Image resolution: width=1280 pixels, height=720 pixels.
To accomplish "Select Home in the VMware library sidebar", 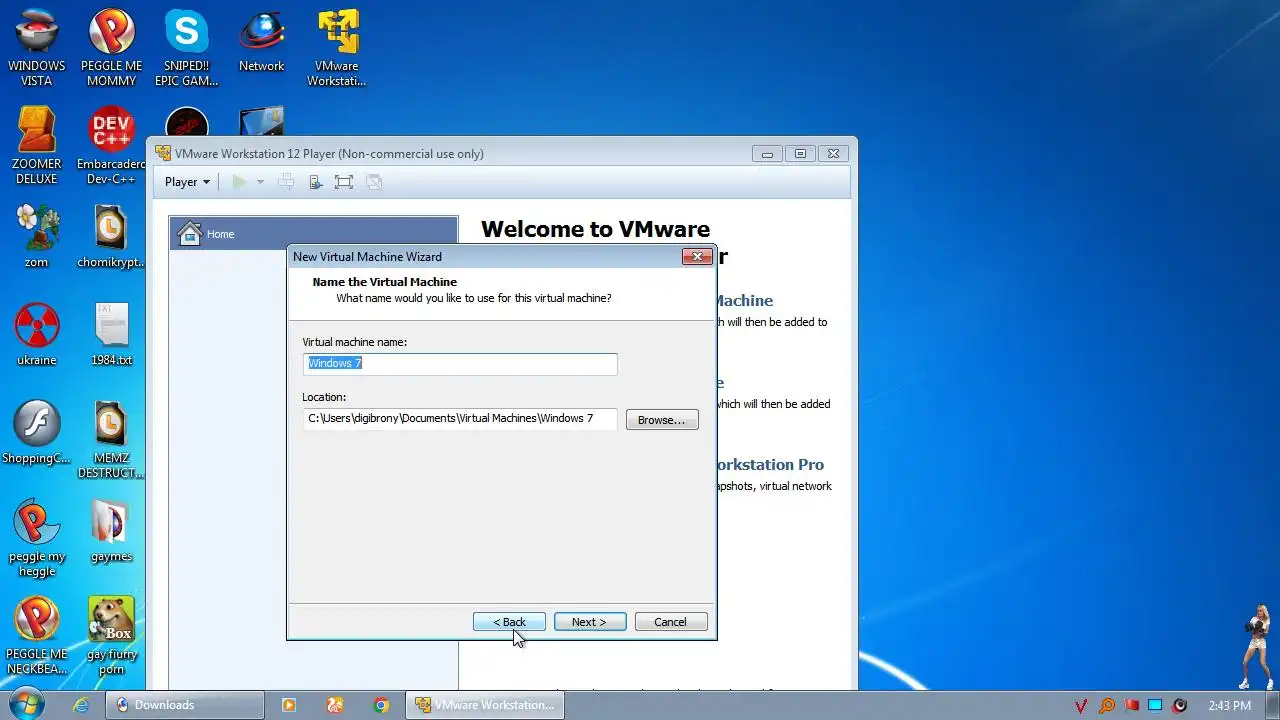I will (x=313, y=234).
